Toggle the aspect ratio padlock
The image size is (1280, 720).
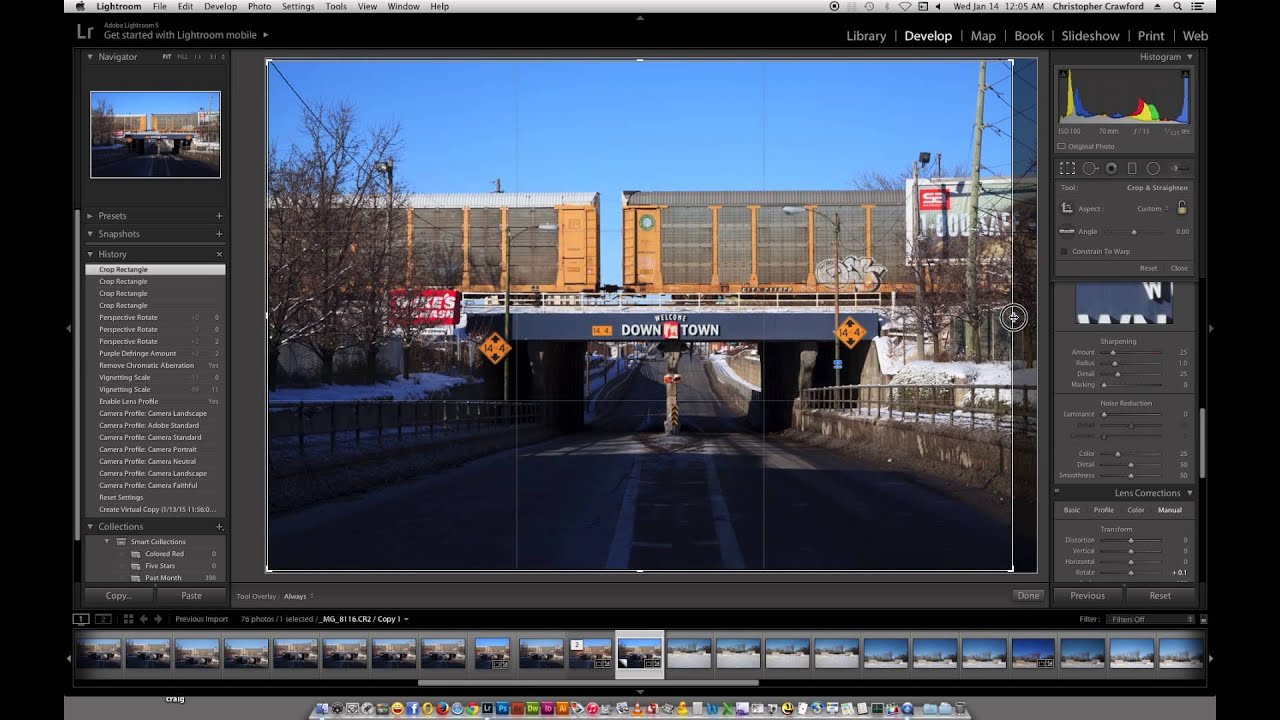click(1182, 208)
